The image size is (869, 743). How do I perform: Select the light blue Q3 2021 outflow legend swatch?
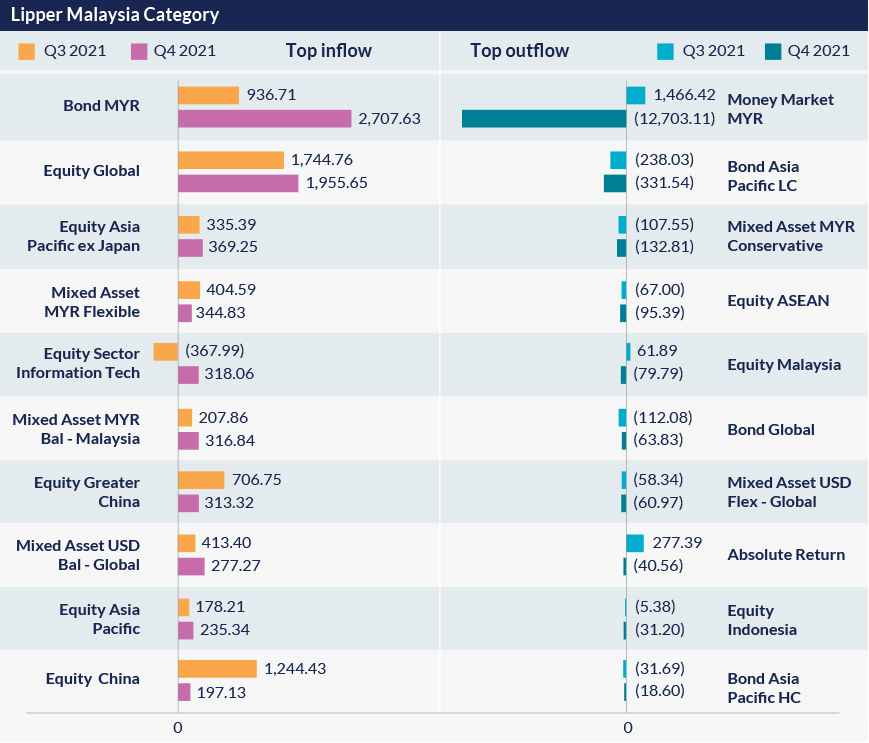point(666,51)
